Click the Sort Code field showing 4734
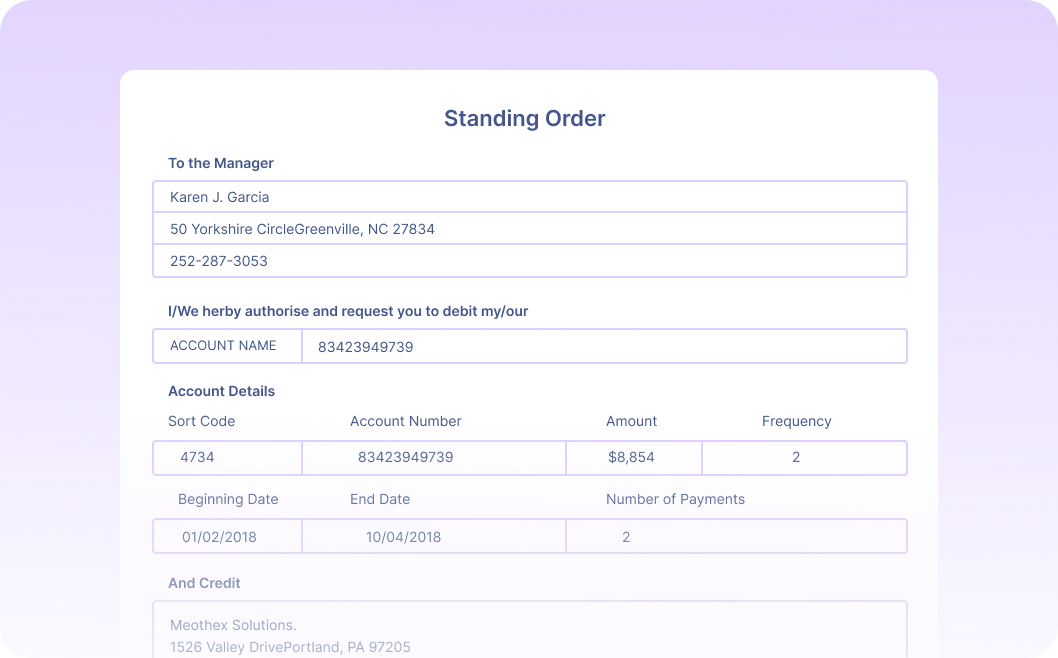 coord(227,458)
